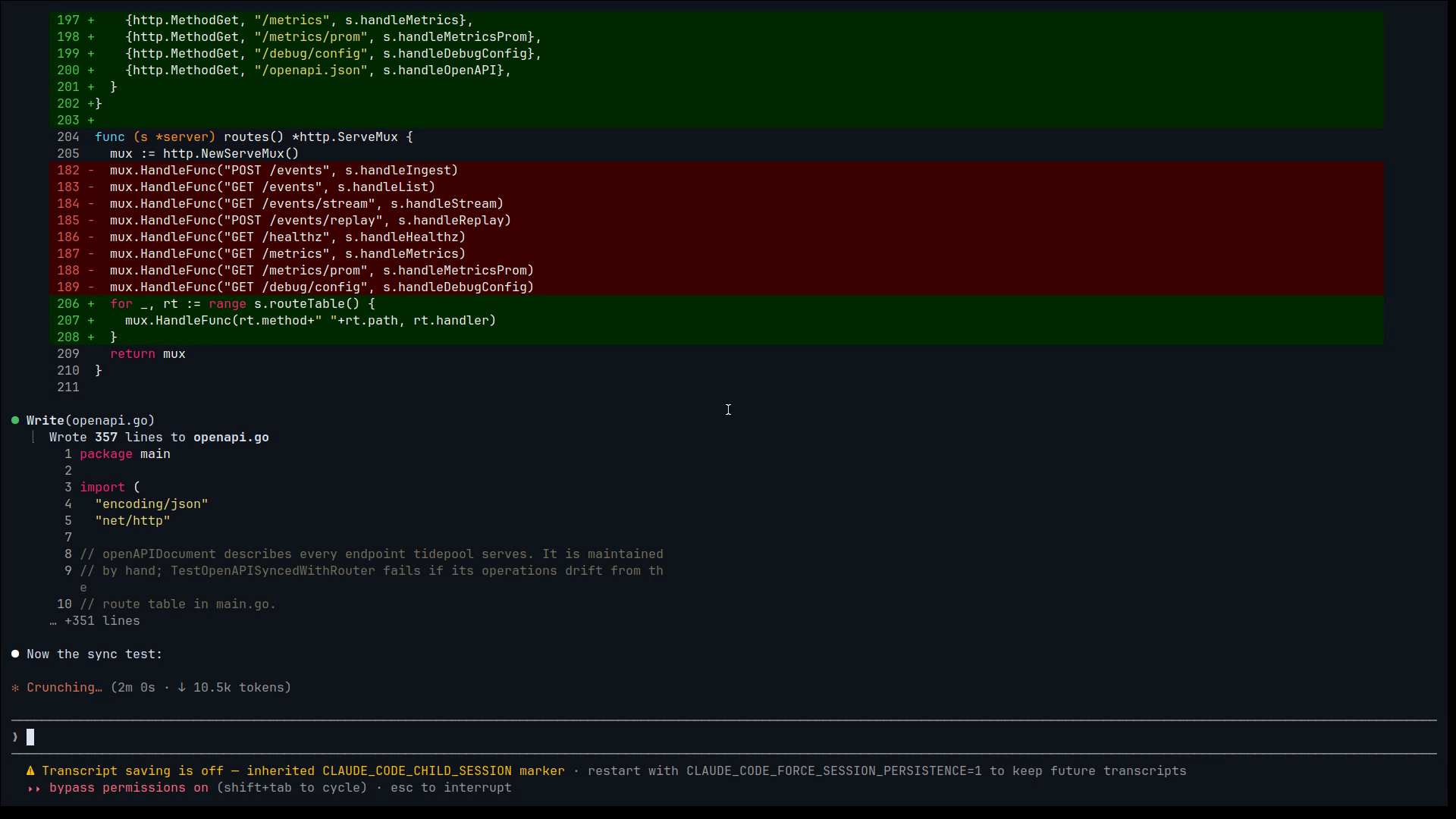Click line 209 'return mux'

(x=148, y=354)
